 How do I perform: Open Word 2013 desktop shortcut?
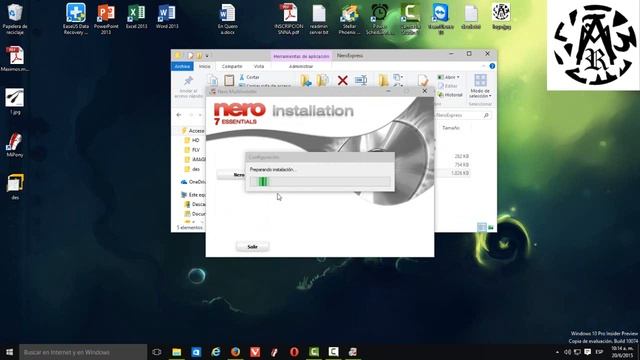(x=167, y=16)
